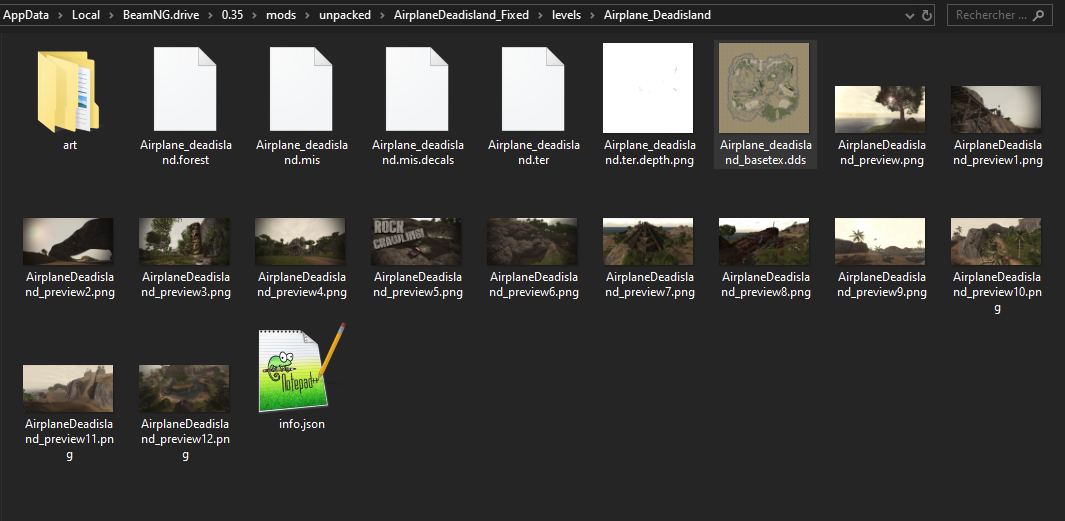The image size is (1065, 521).
Task: Select Airplane_deadisland.mis file icon
Action: [x=301, y=88]
